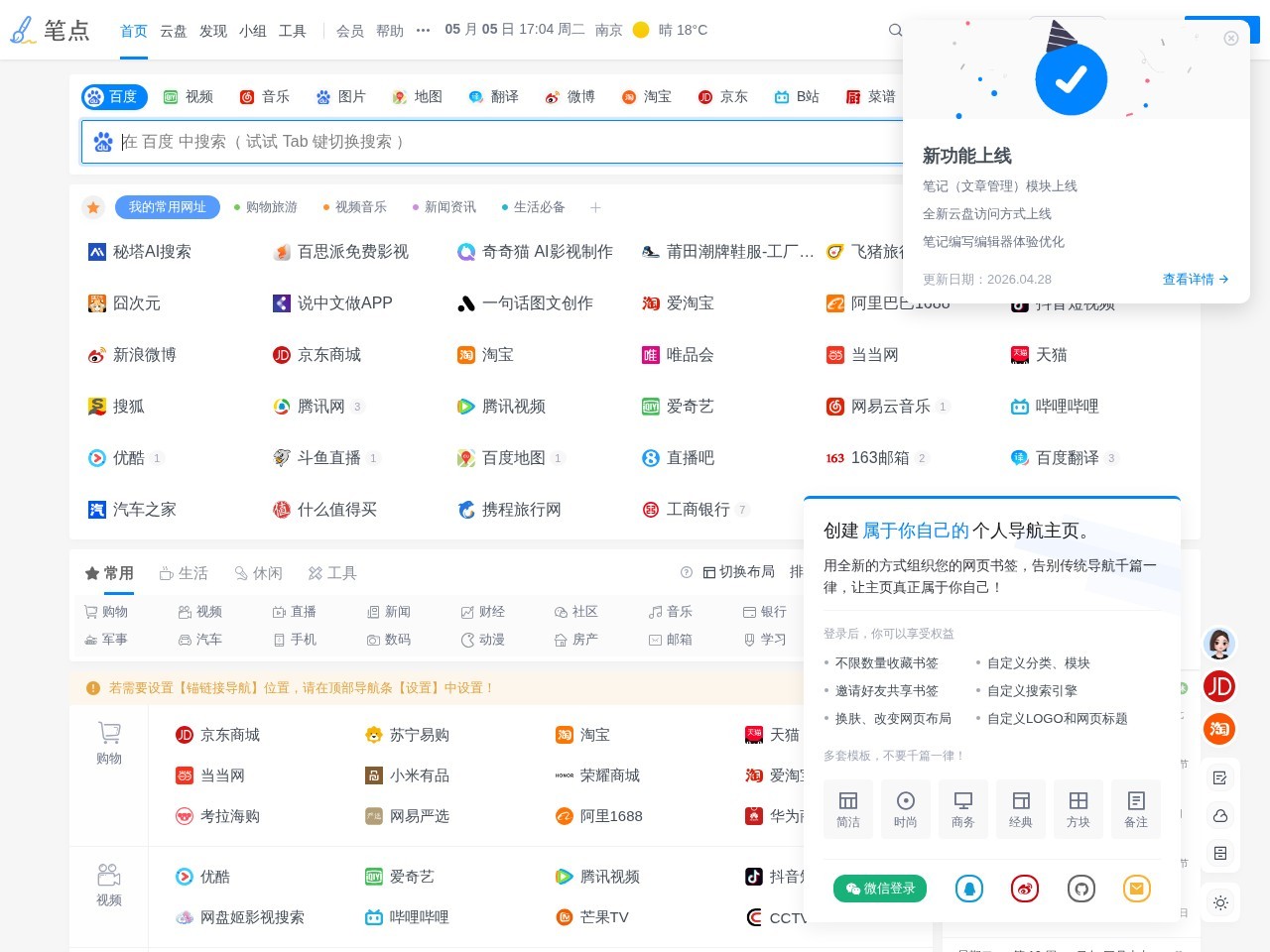Open 帮助 in top navigation
The image size is (1270, 952).
(390, 31)
